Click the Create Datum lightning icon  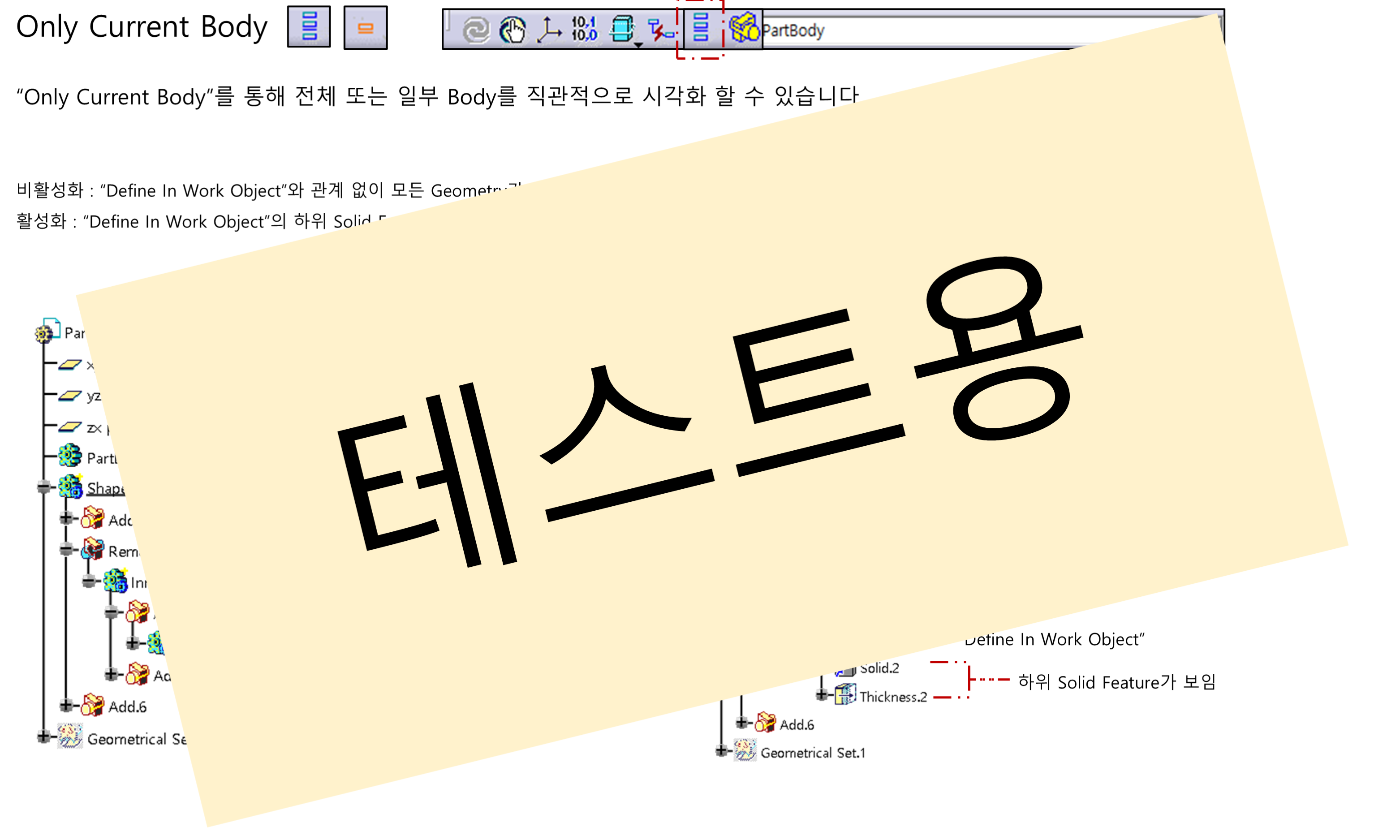(x=660, y=30)
